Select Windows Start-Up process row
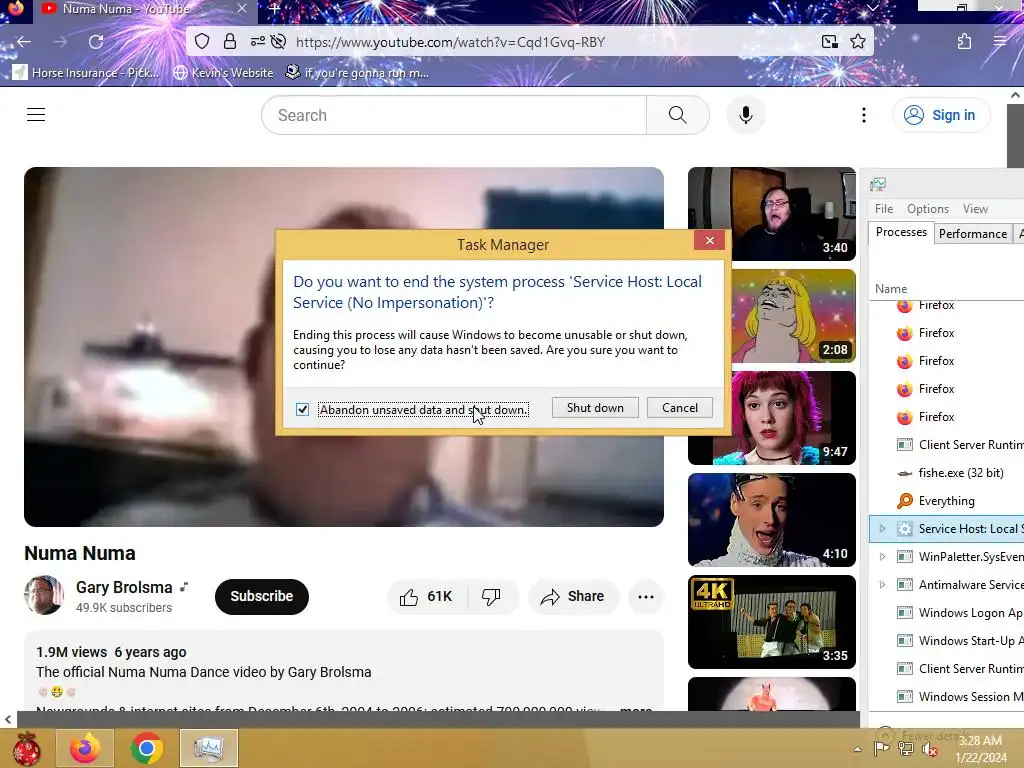Viewport: 1024px width, 768px height. (947, 641)
